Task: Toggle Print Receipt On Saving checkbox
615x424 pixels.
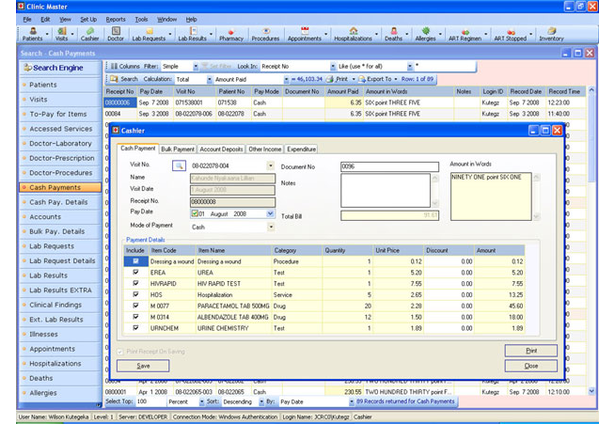Action: 120,351
